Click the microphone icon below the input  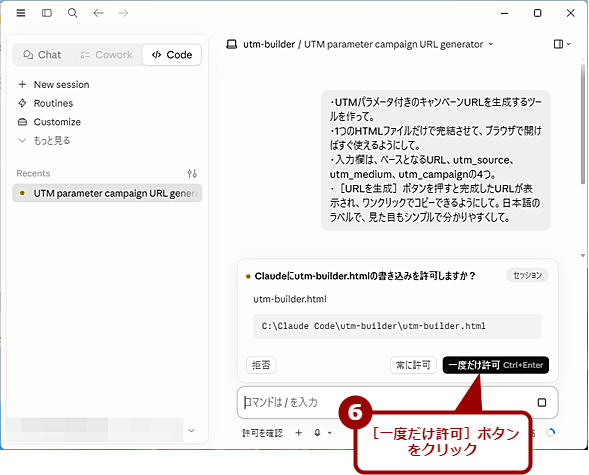pyautogui.click(x=317, y=433)
